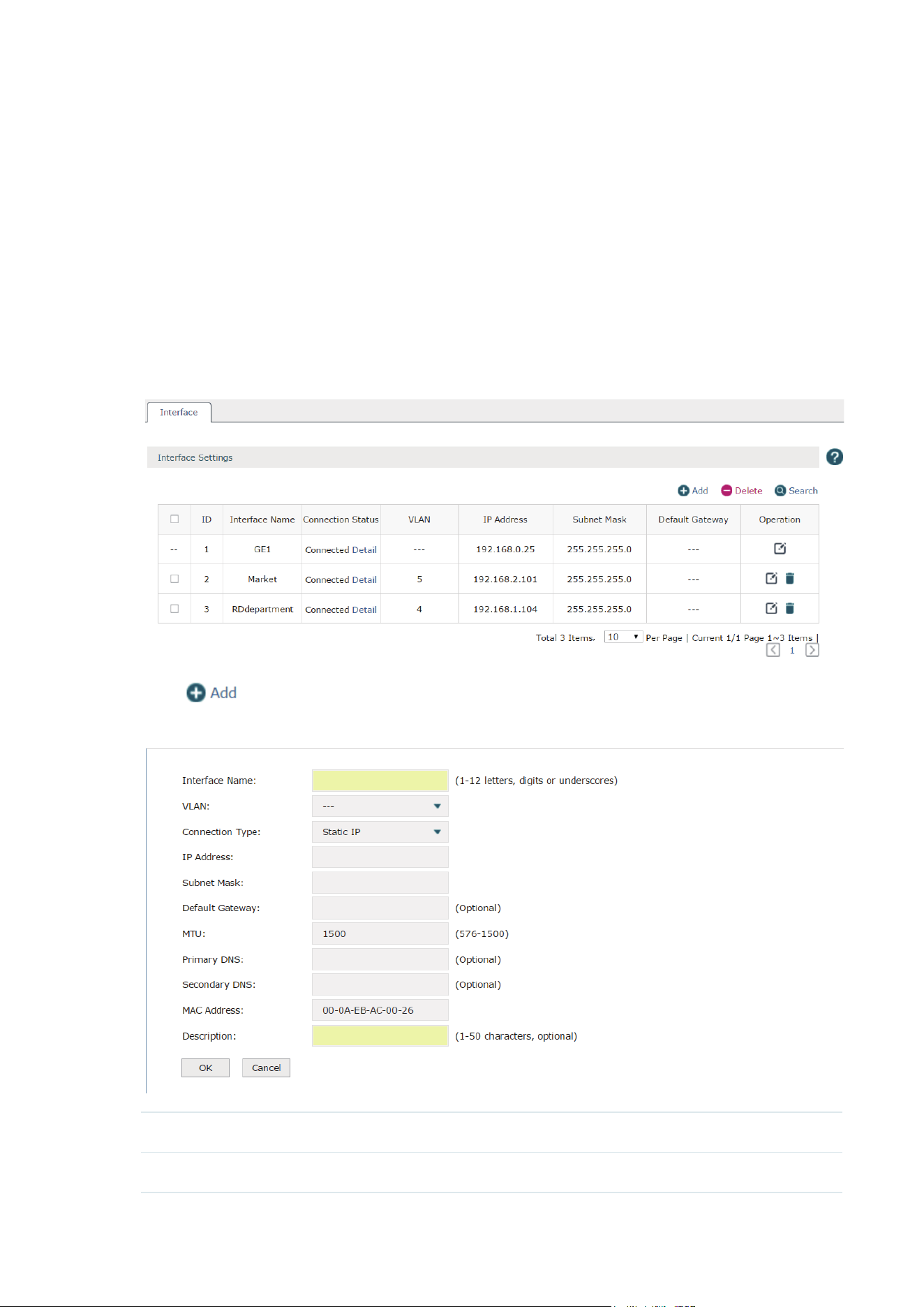
Task: Focus the Default Gateway input field
Action: (x=380, y=908)
